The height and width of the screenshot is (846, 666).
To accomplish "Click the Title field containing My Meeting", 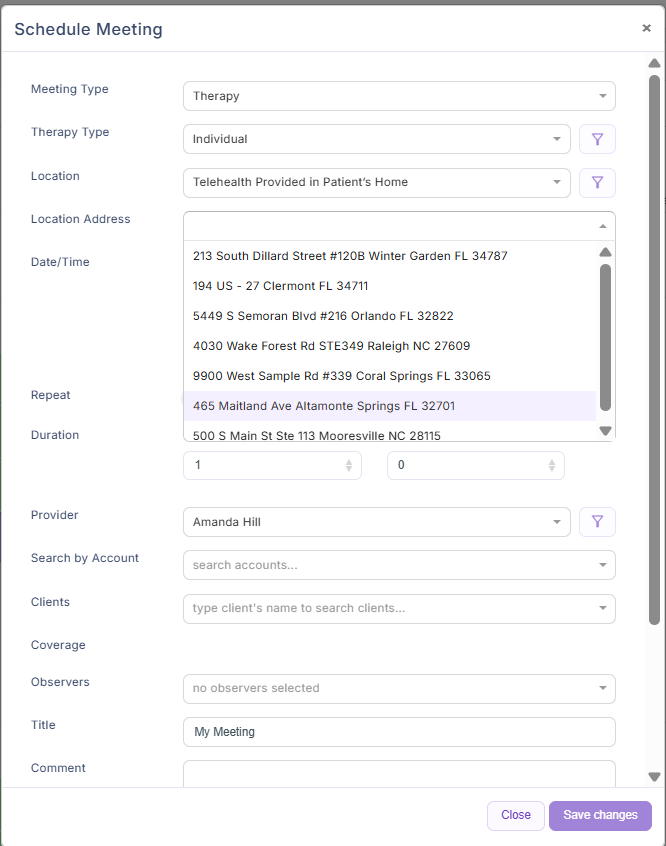I will [x=398, y=732].
